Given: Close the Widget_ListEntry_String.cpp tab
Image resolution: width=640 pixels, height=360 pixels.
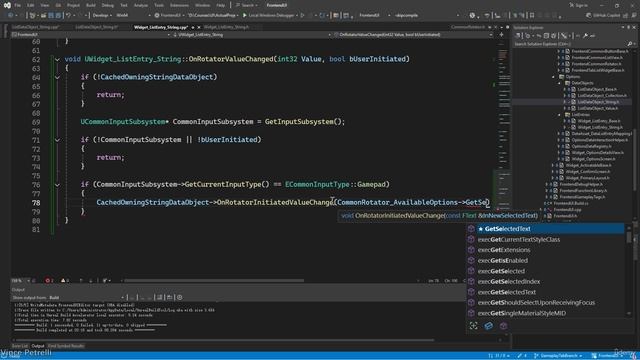Looking at the screenshot, I should click(199, 27).
